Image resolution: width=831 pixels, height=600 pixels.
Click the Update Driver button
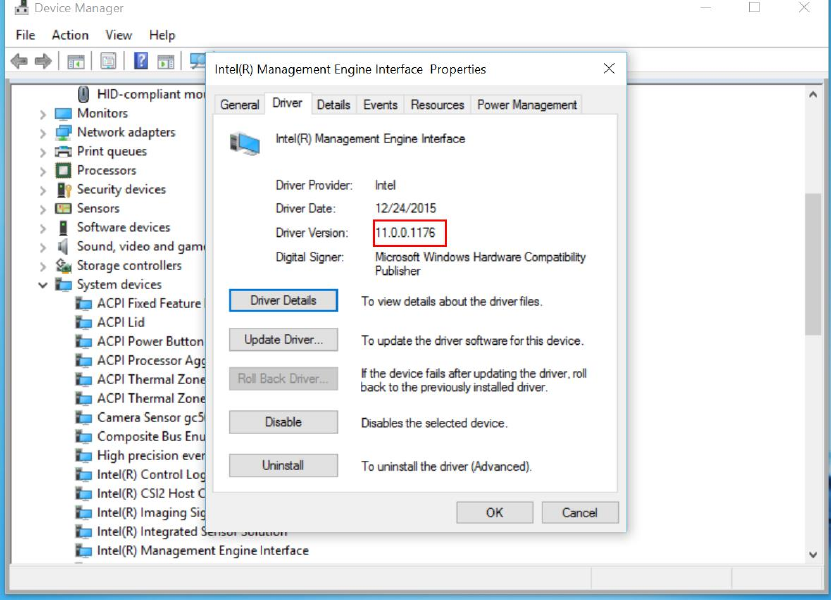coord(283,340)
